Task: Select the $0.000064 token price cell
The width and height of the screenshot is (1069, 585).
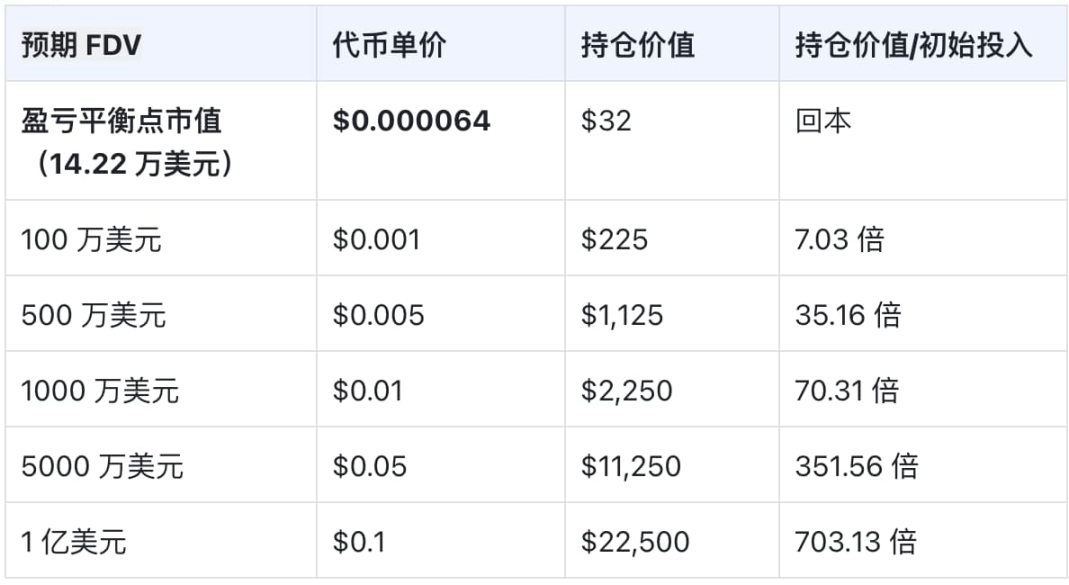Action: point(411,122)
